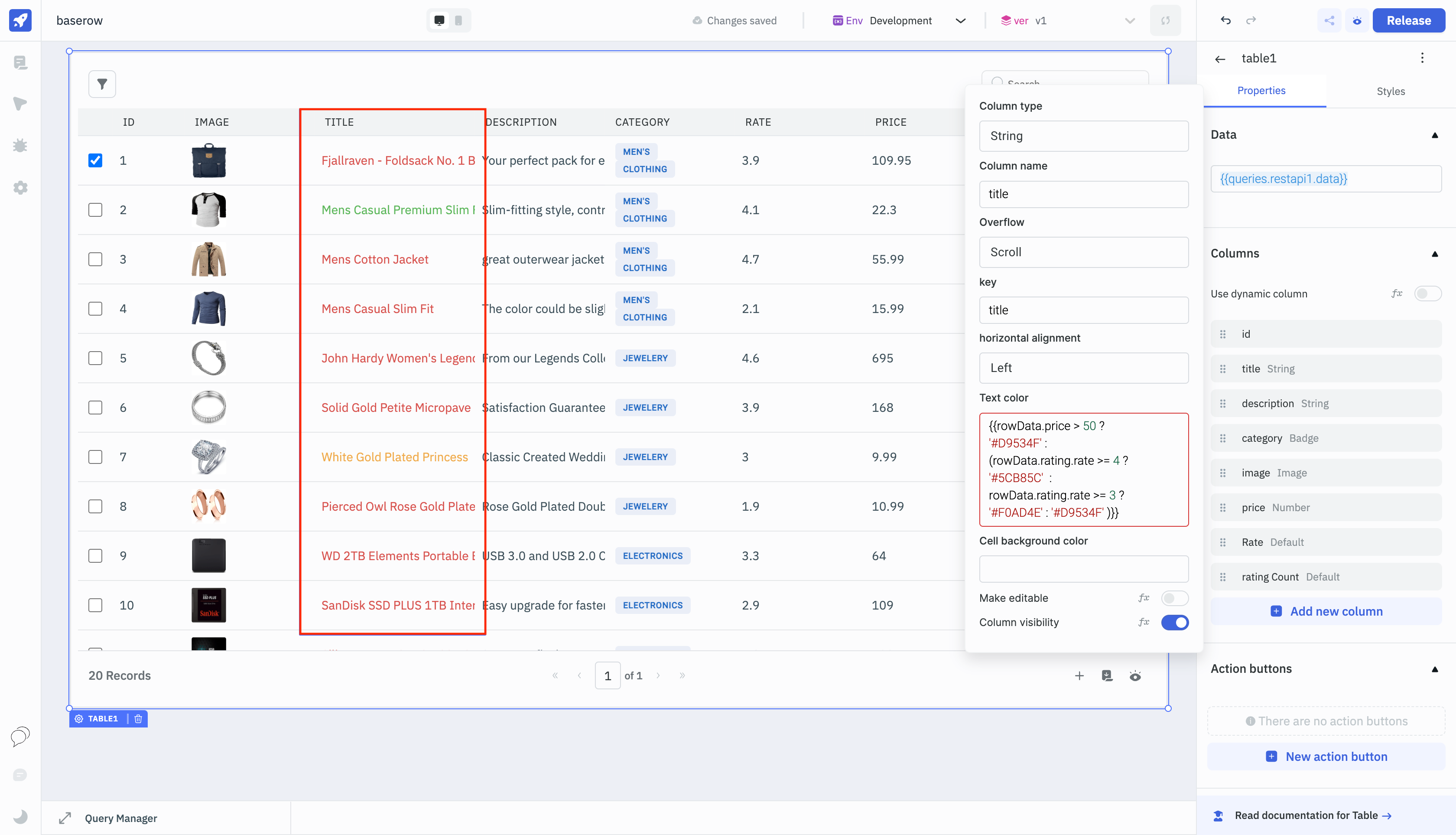Switch to the Styles tab in right panel

(x=1391, y=91)
